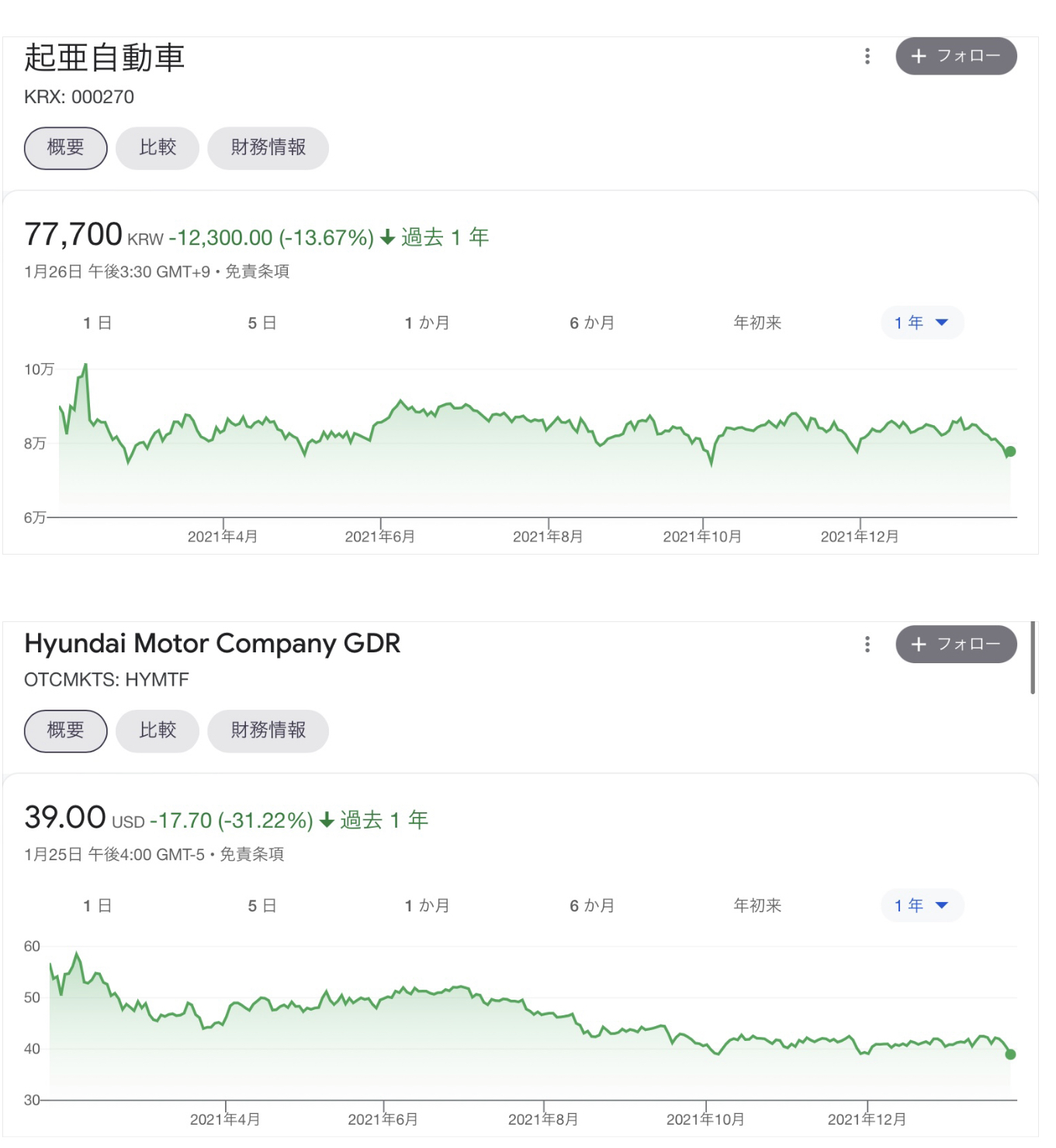Open the 免責条項 link under the 77,700 KRW price

pyautogui.click(x=258, y=271)
